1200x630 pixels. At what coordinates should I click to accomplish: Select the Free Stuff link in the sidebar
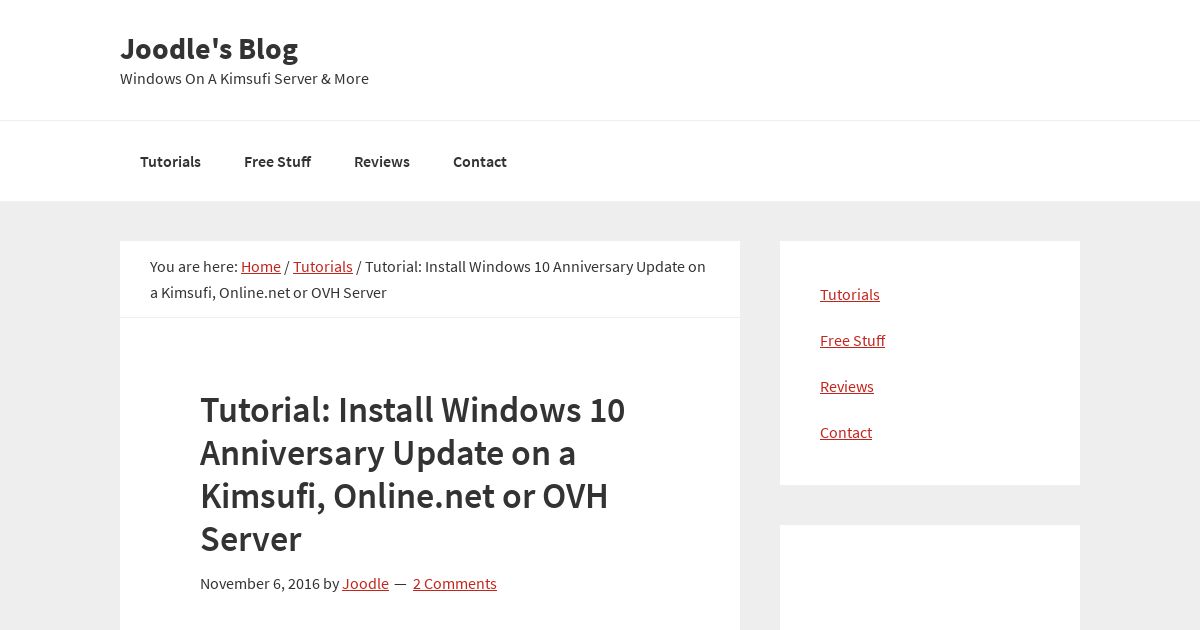pos(852,340)
